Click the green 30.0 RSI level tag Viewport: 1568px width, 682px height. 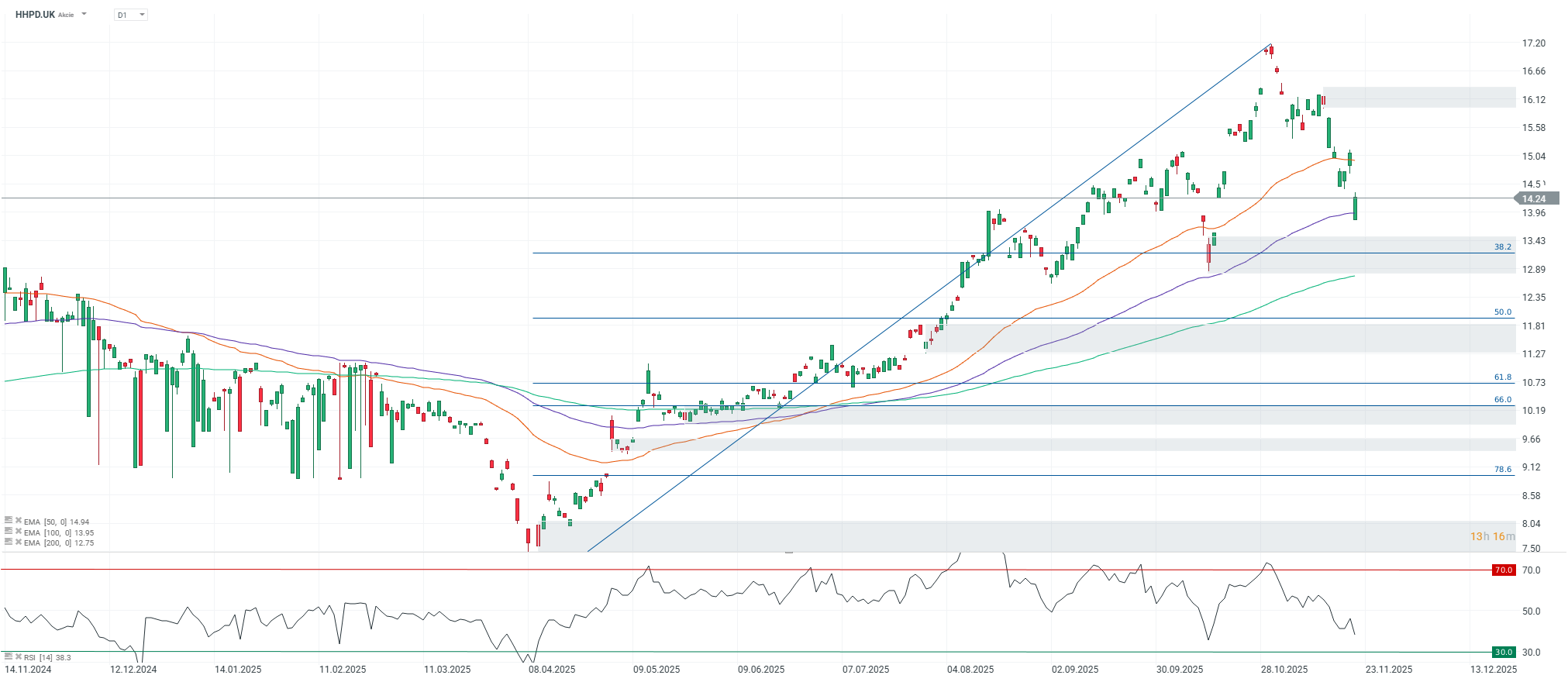tap(1503, 653)
